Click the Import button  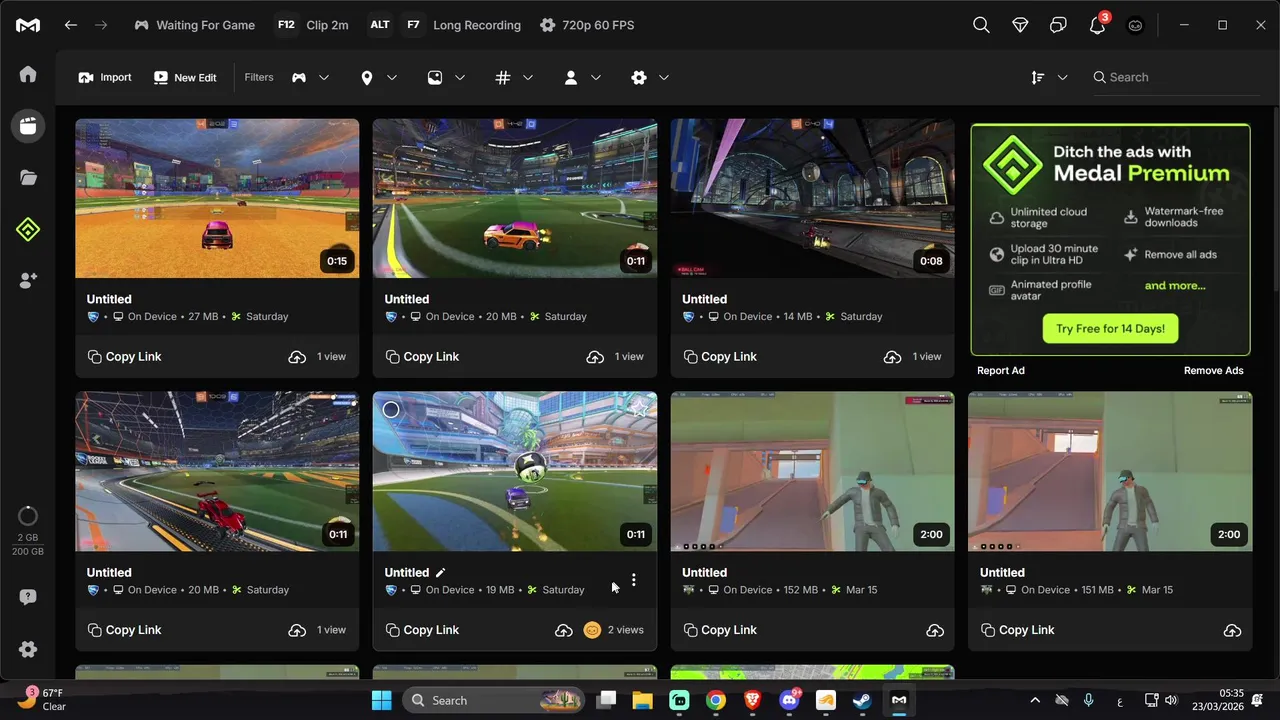point(105,77)
